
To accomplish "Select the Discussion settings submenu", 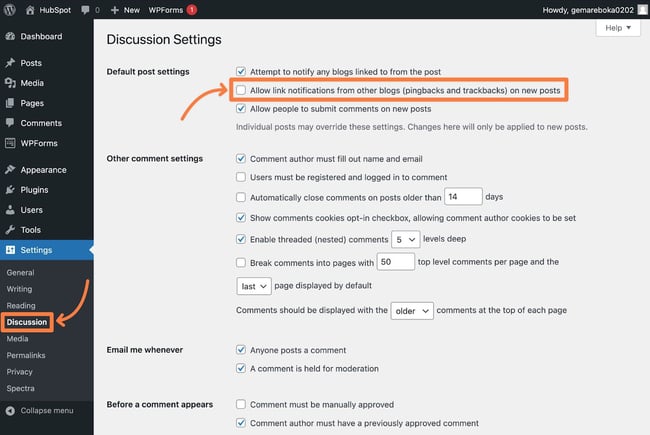I will [27, 322].
